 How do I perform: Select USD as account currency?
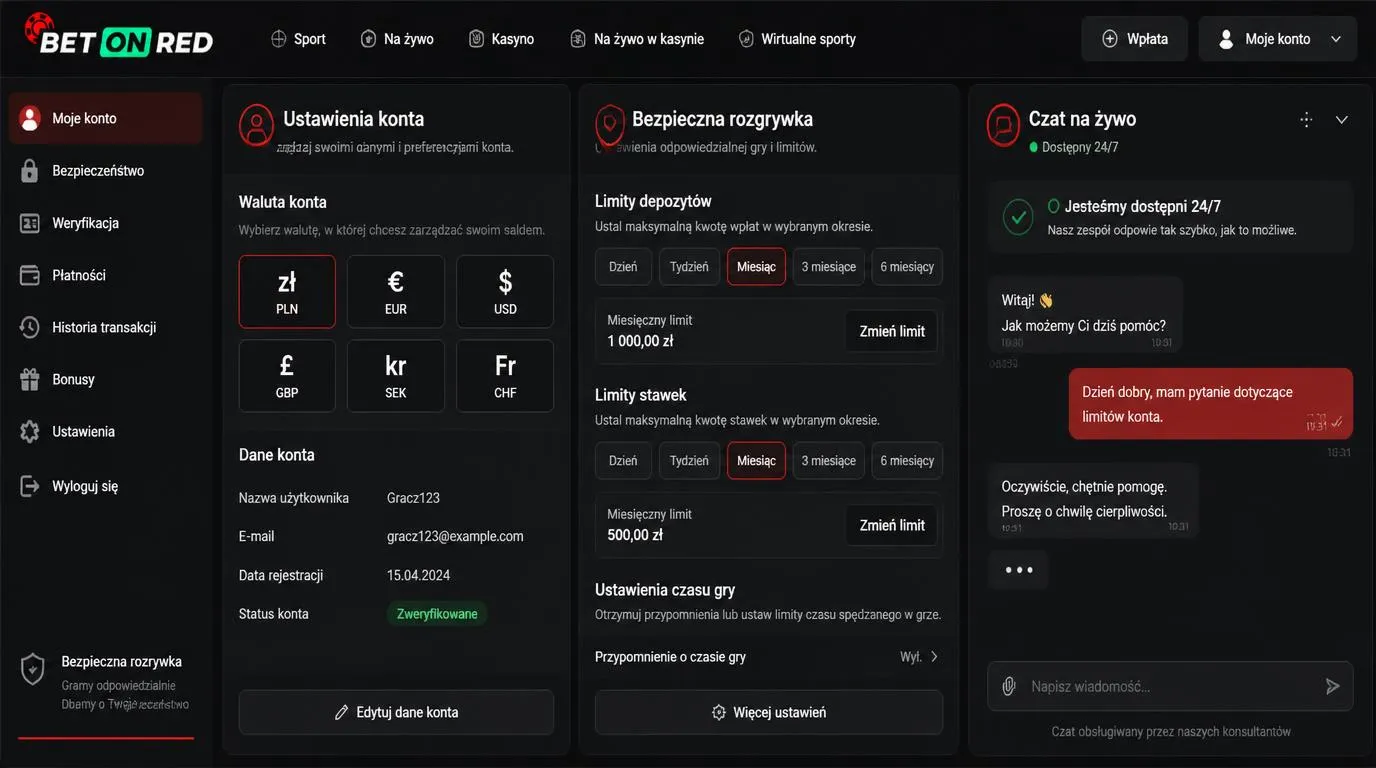pos(505,291)
